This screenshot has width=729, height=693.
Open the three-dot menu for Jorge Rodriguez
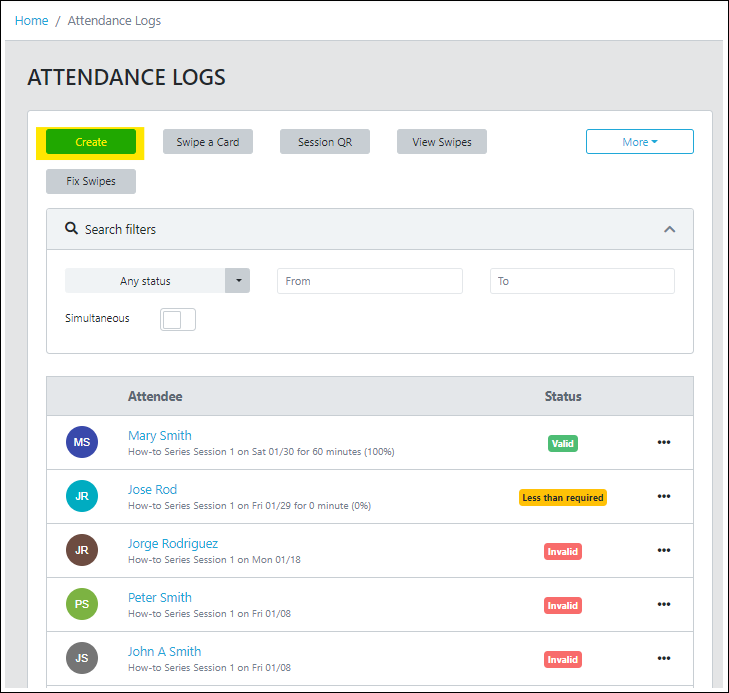click(664, 550)
